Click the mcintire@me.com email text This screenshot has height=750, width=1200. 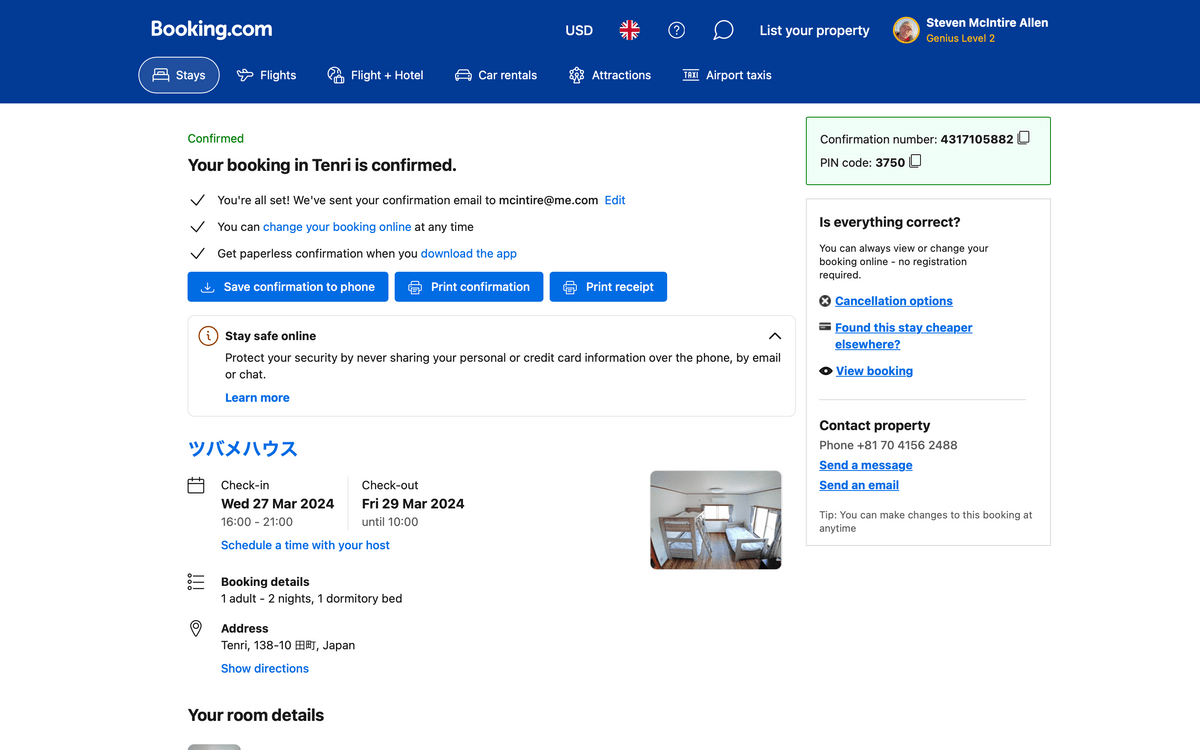(x=548, y=200)
